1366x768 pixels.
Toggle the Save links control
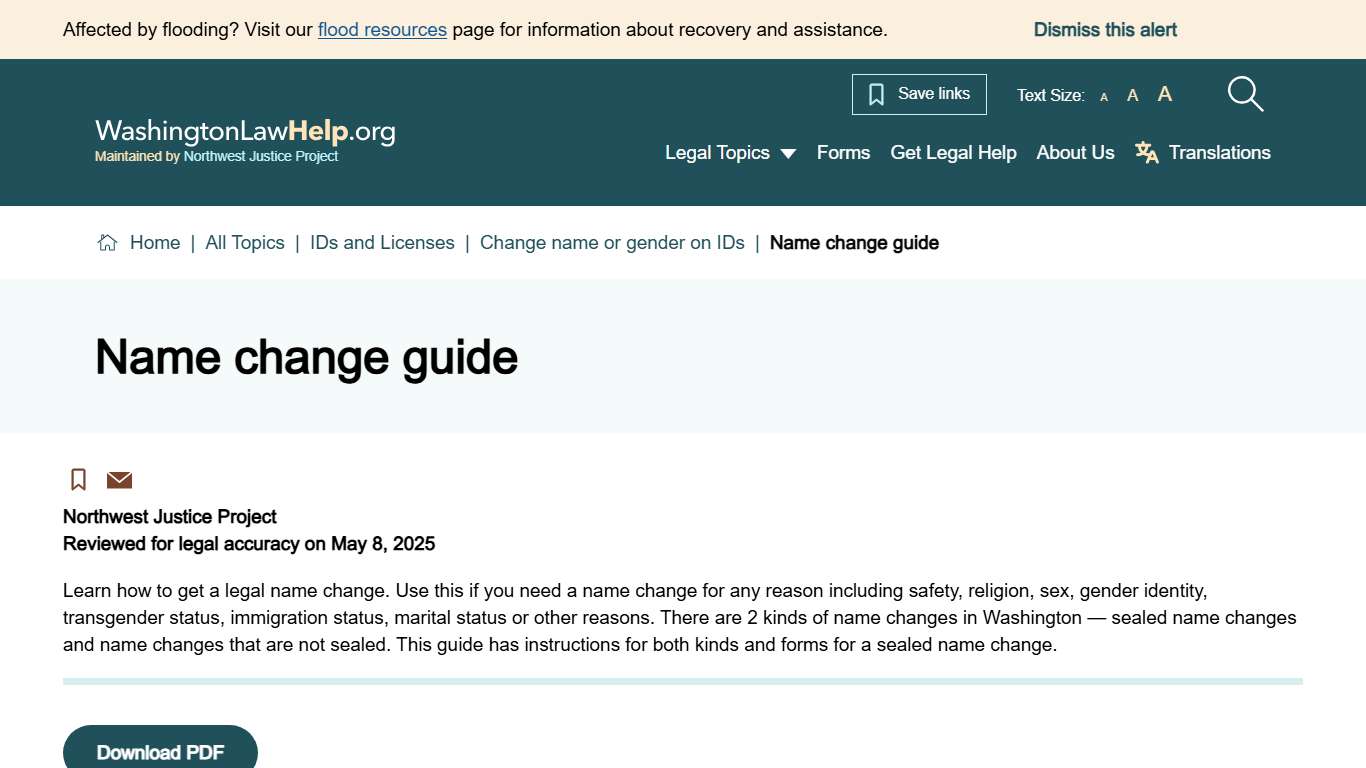coord(918,93)
